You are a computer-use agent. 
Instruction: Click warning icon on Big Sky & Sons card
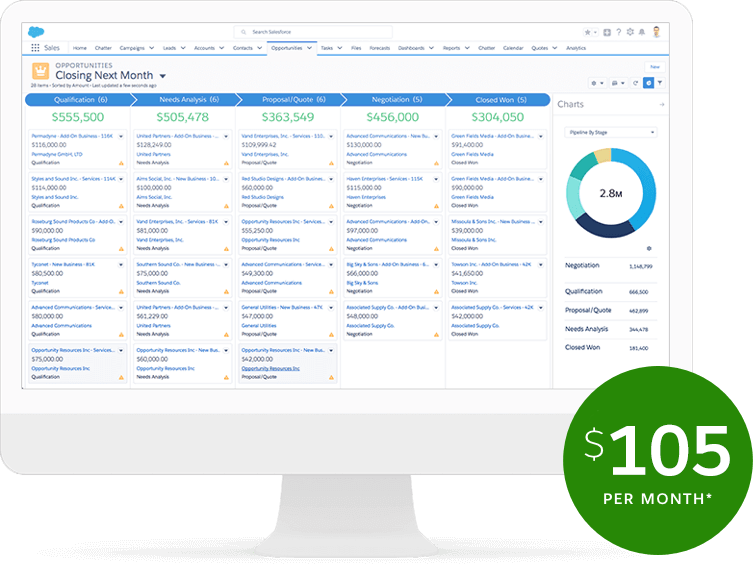(x=436, y=292)
